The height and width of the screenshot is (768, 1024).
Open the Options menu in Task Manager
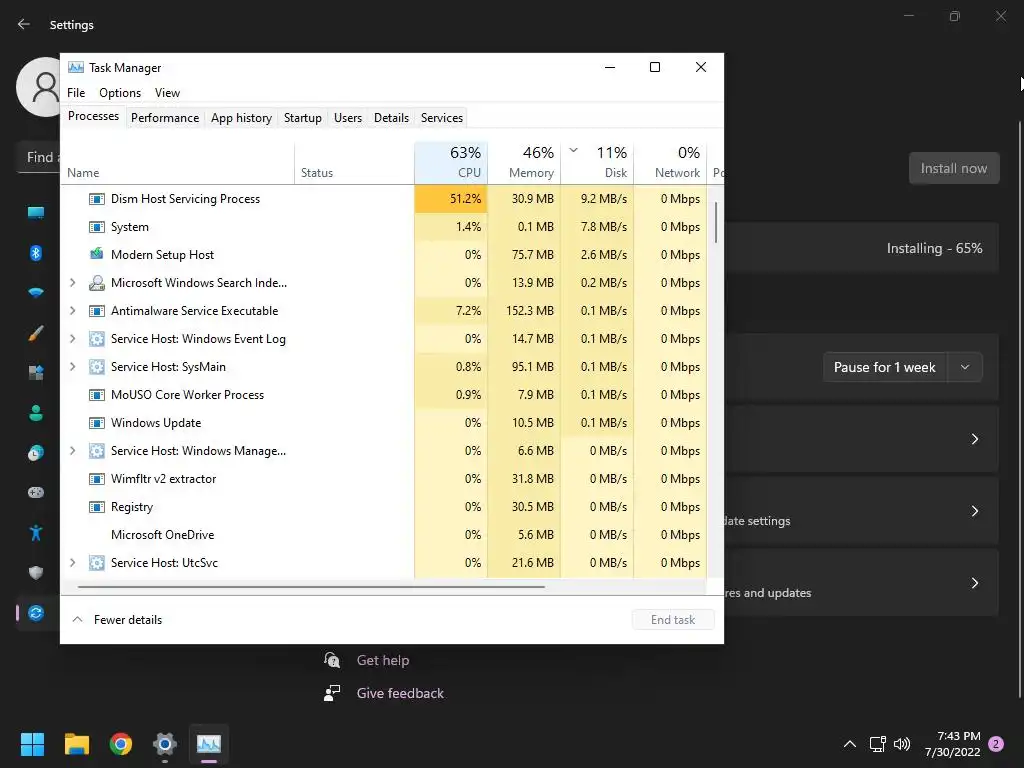pyautogui.click(x=120, y=93)
